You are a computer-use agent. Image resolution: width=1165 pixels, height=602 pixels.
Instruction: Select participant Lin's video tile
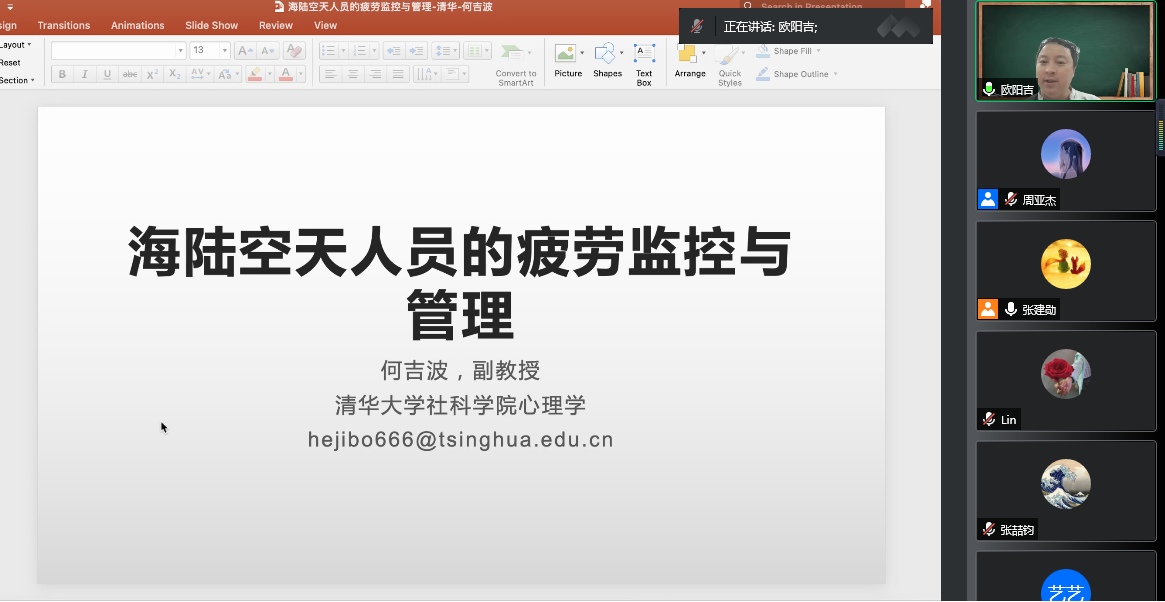1065,380
